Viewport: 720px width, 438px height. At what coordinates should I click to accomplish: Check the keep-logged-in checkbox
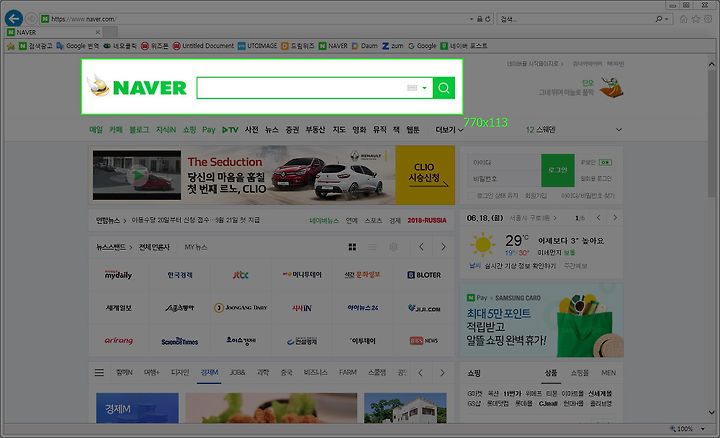[x=471, y=196]
